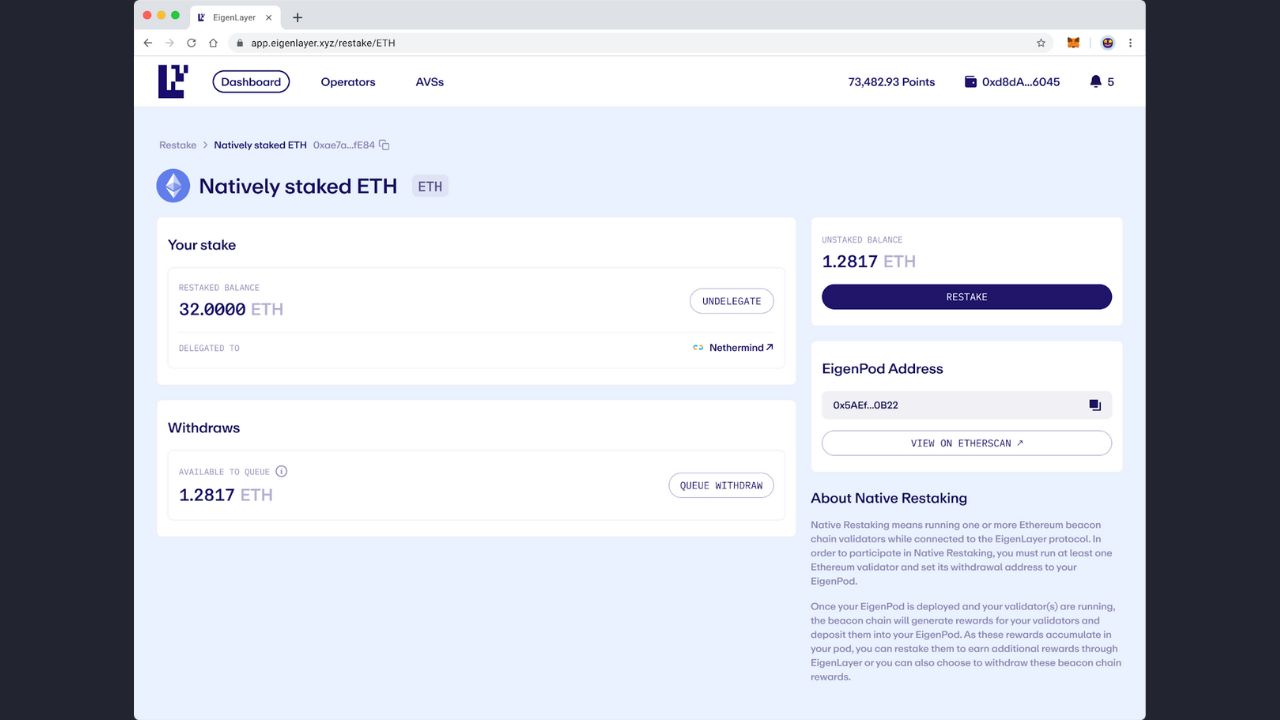Open wallet address 0xd8dA...6045
The image size is (1280, 720).
(1021, 82)
